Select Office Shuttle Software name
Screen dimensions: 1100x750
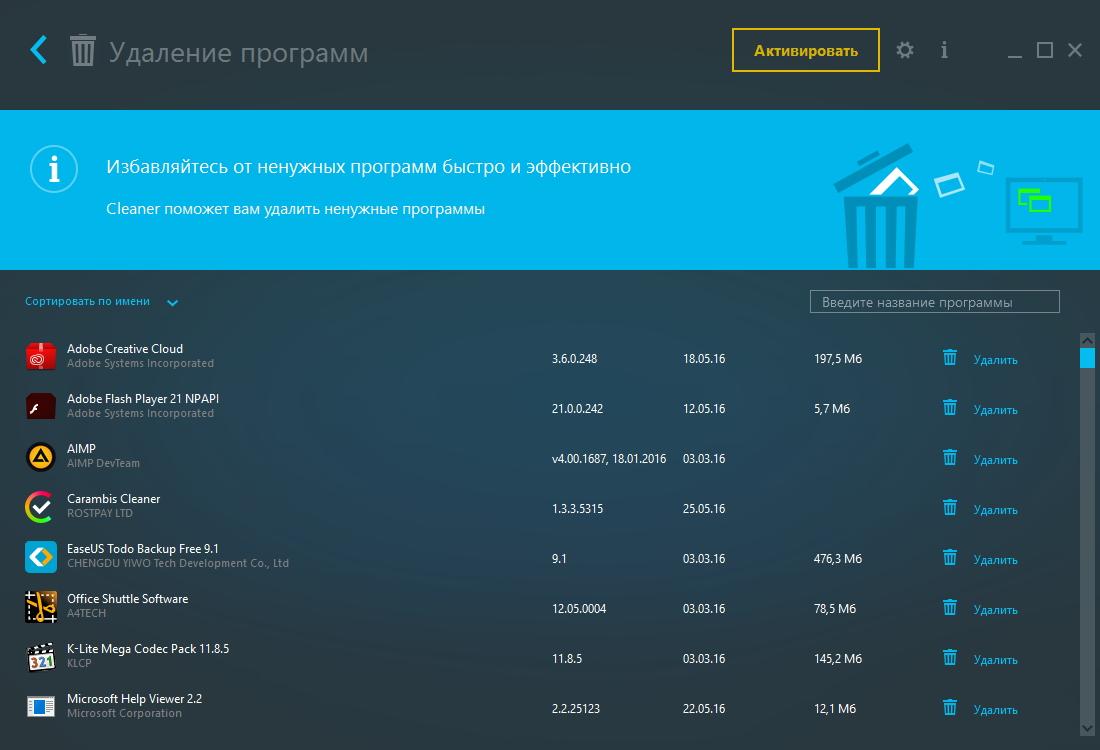tap(128, 598)
